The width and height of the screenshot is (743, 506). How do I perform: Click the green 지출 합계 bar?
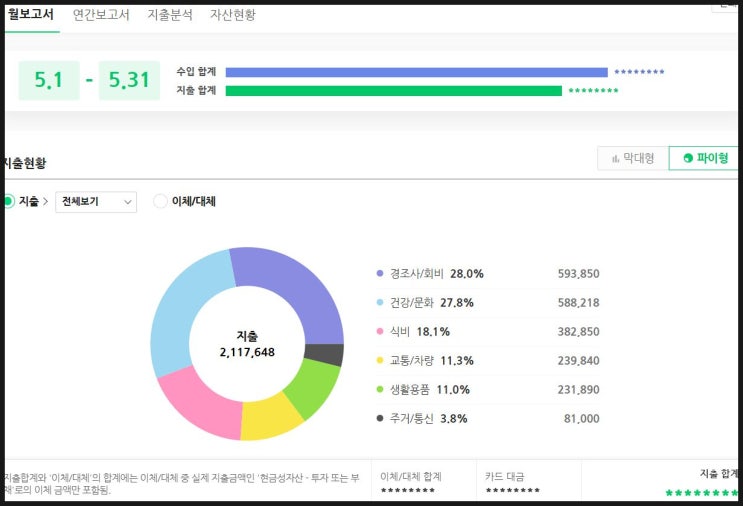[394, 90]
